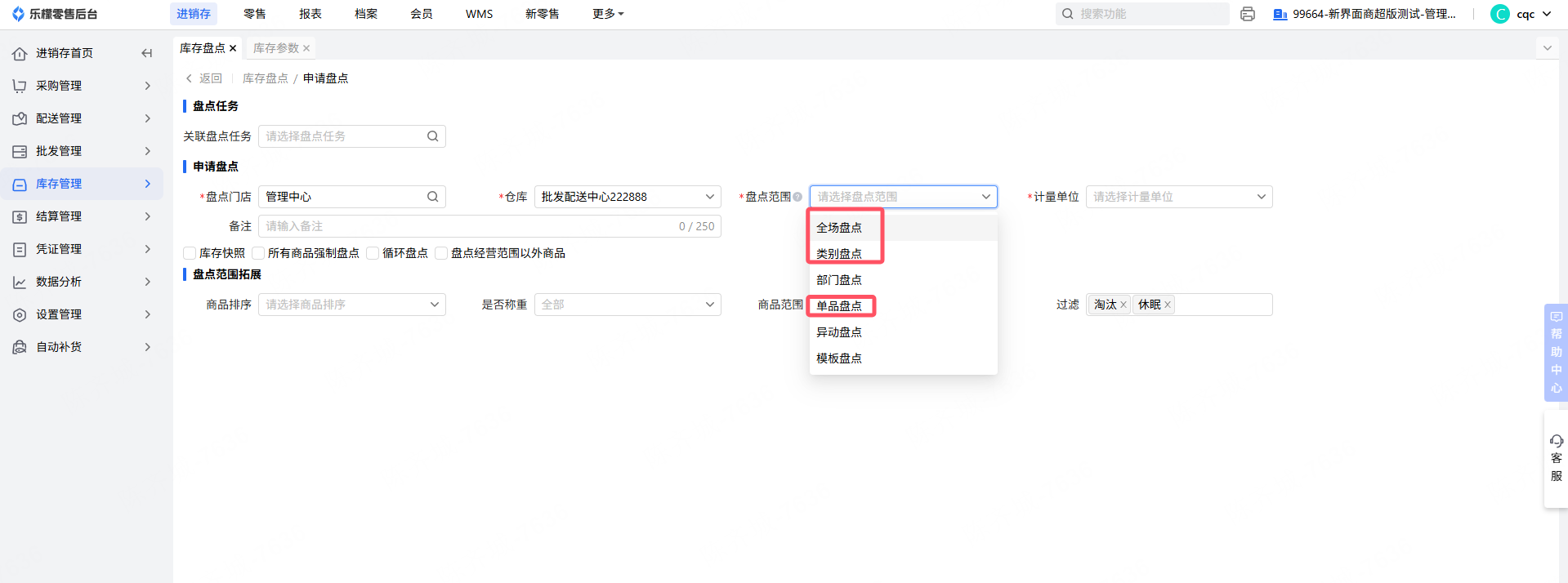The width and height of the screenshot is (1568, 583).
Task: Click the 进销存首页 home icon
Action: [x=20, y=53]
